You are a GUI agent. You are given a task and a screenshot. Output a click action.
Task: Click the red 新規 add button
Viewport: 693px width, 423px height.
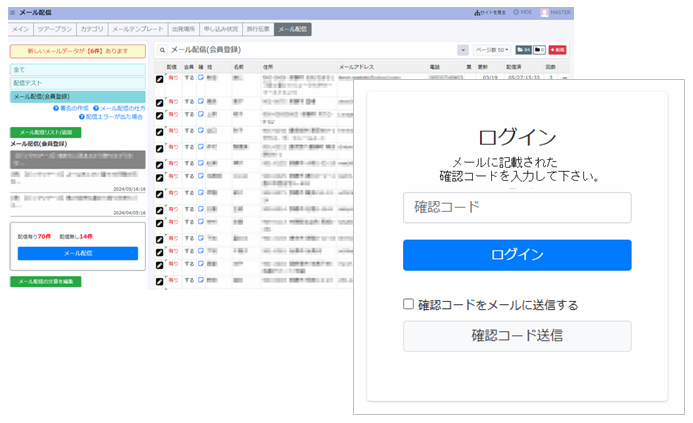557,49
